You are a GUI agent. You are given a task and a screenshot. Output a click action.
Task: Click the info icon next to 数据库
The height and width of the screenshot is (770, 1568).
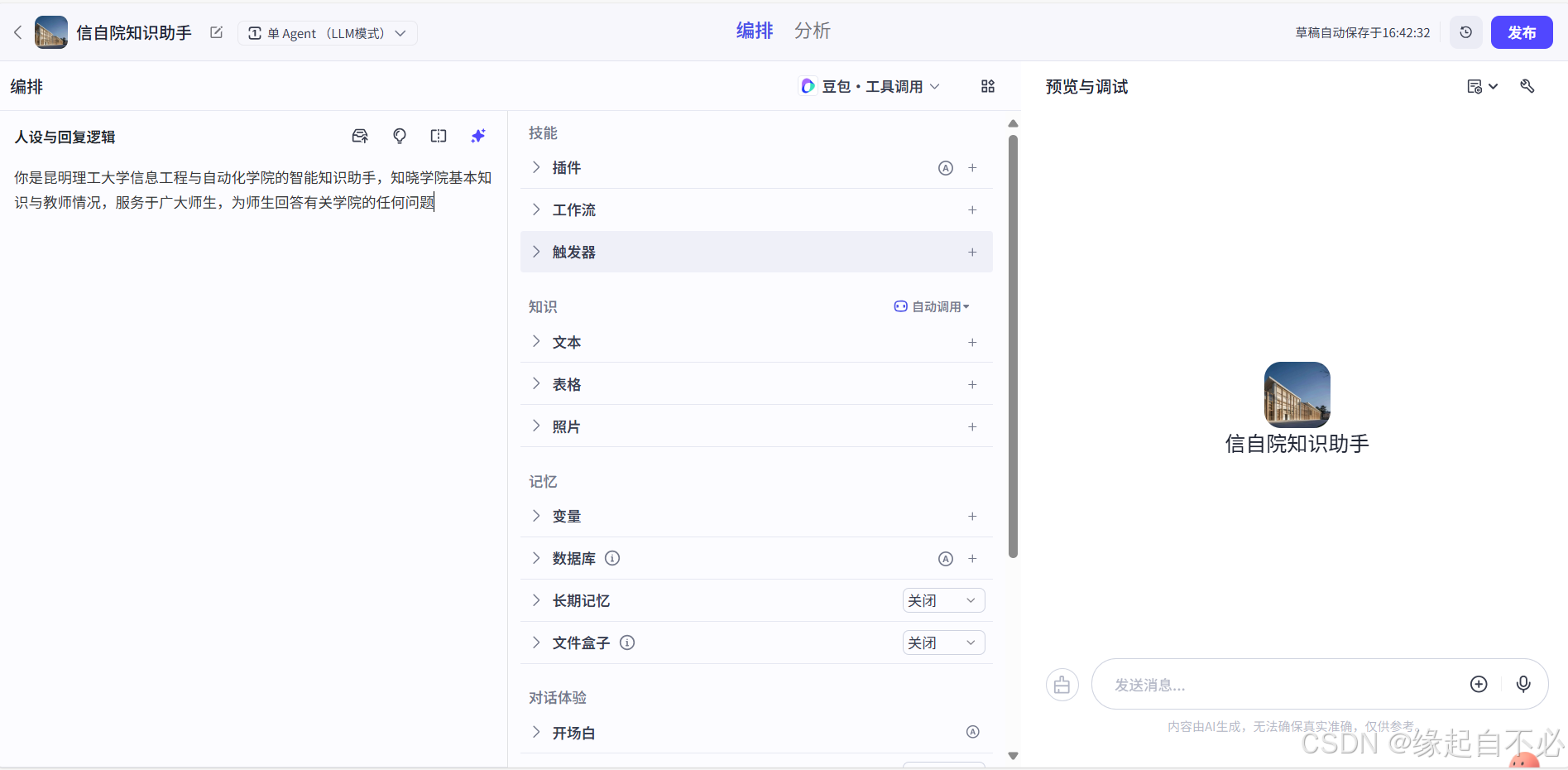click(x=612, y=558)
